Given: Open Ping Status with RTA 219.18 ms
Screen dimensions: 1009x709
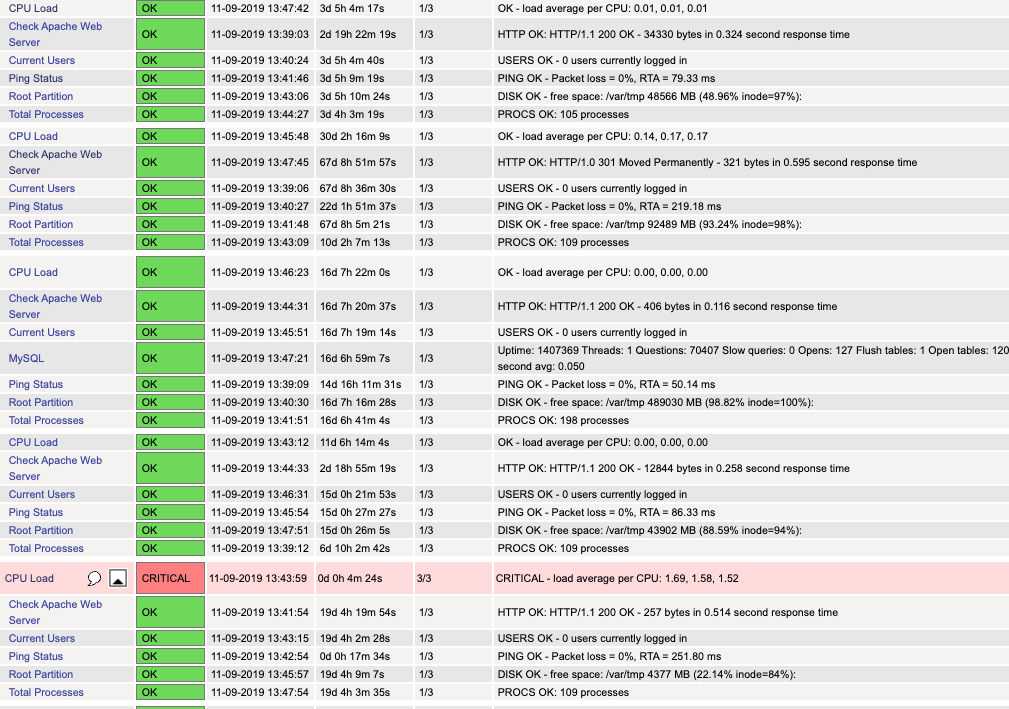Looking at the screenshot, I should (36, 206).
